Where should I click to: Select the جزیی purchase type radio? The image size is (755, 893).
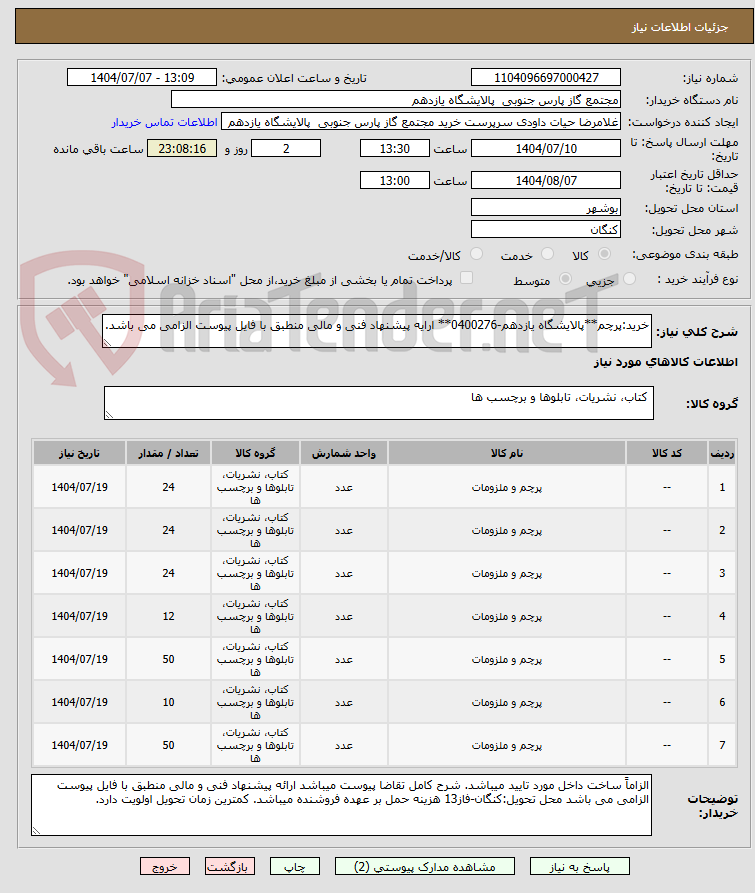click(x=629, y=278)
